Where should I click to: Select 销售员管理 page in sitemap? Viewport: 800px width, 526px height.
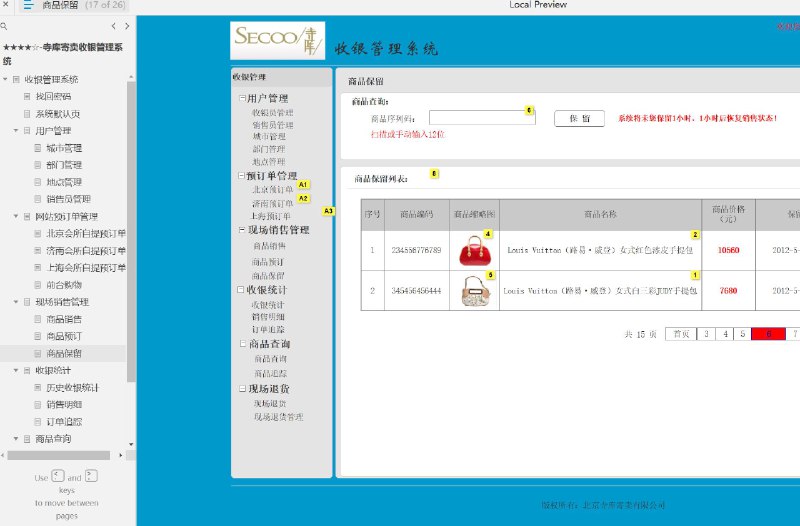click(x=68, y=199)
